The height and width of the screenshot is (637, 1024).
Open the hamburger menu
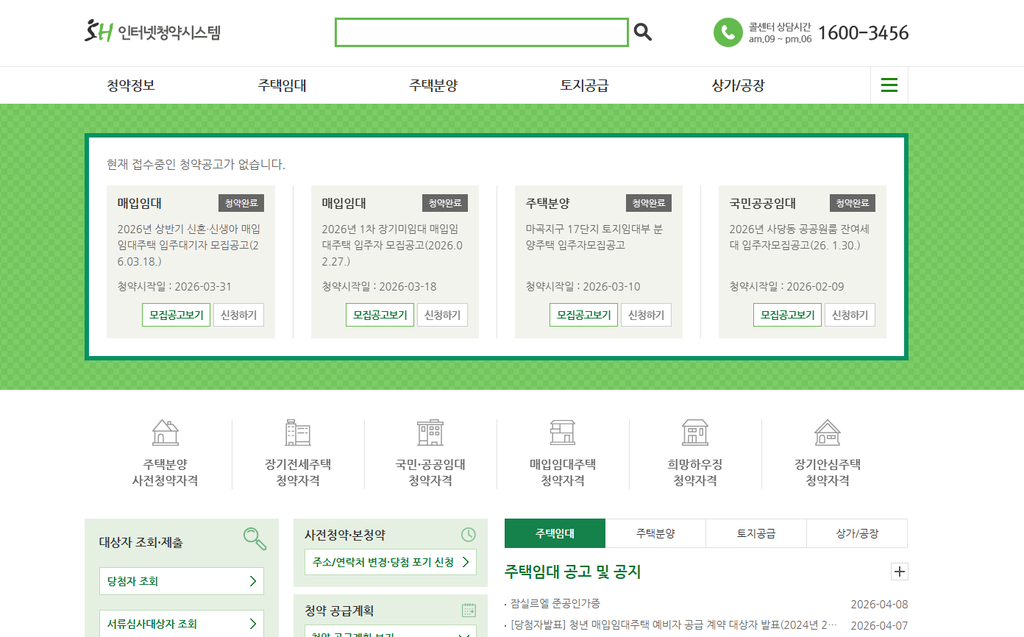tap(888, 84)
